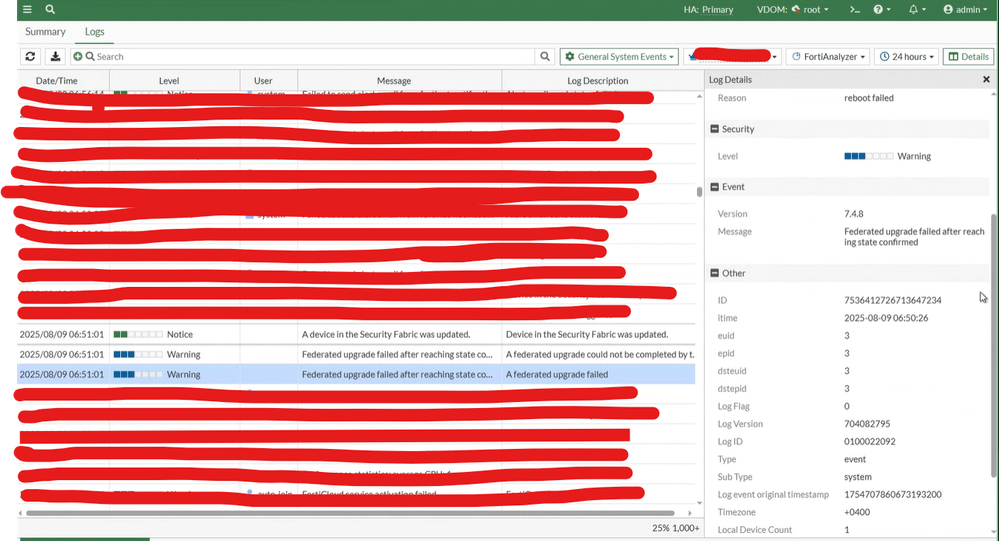Add a search filter with plus icon
The height and width of the screenshot is (541, 999).
[78, 57]
